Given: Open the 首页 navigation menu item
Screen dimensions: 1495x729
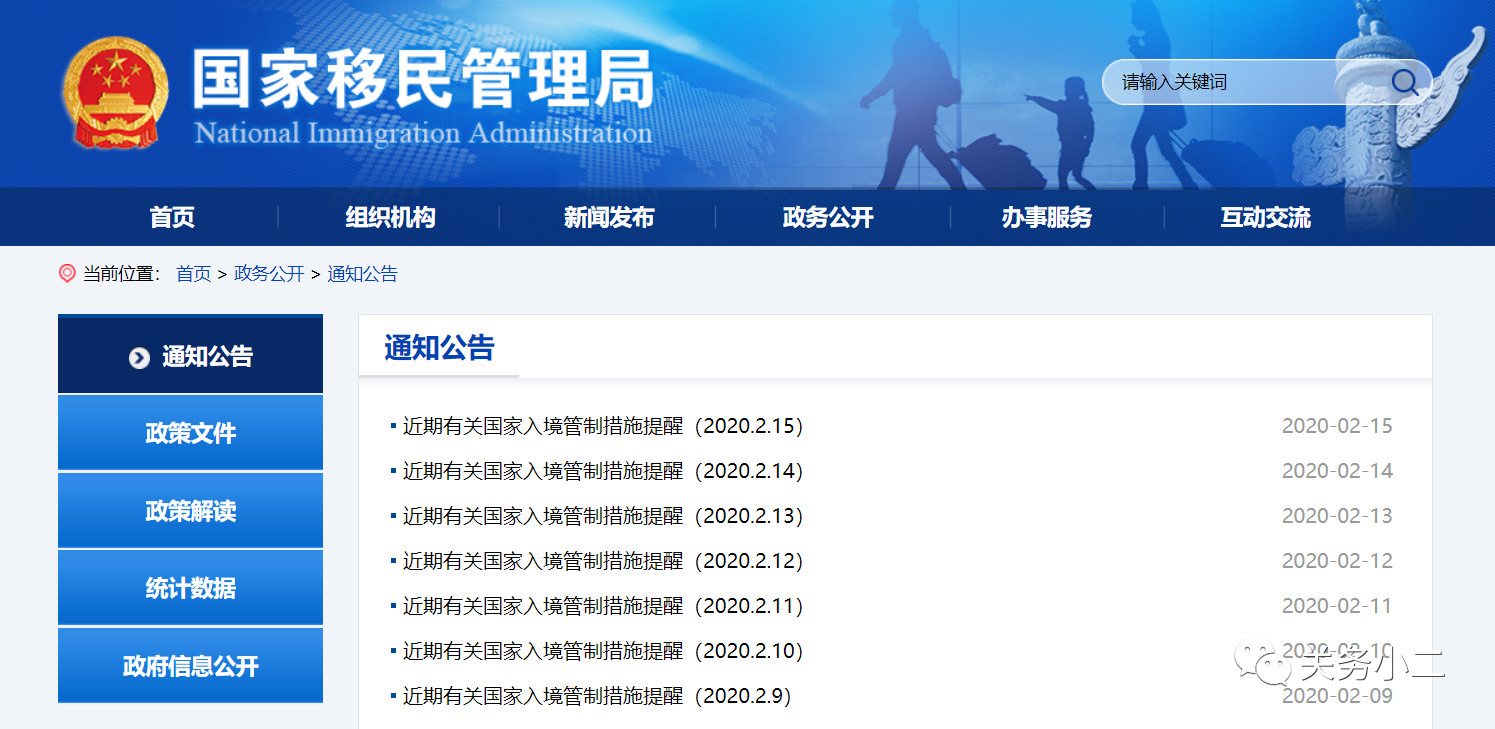Looking at the screenshot, I should tap(172, 217).
